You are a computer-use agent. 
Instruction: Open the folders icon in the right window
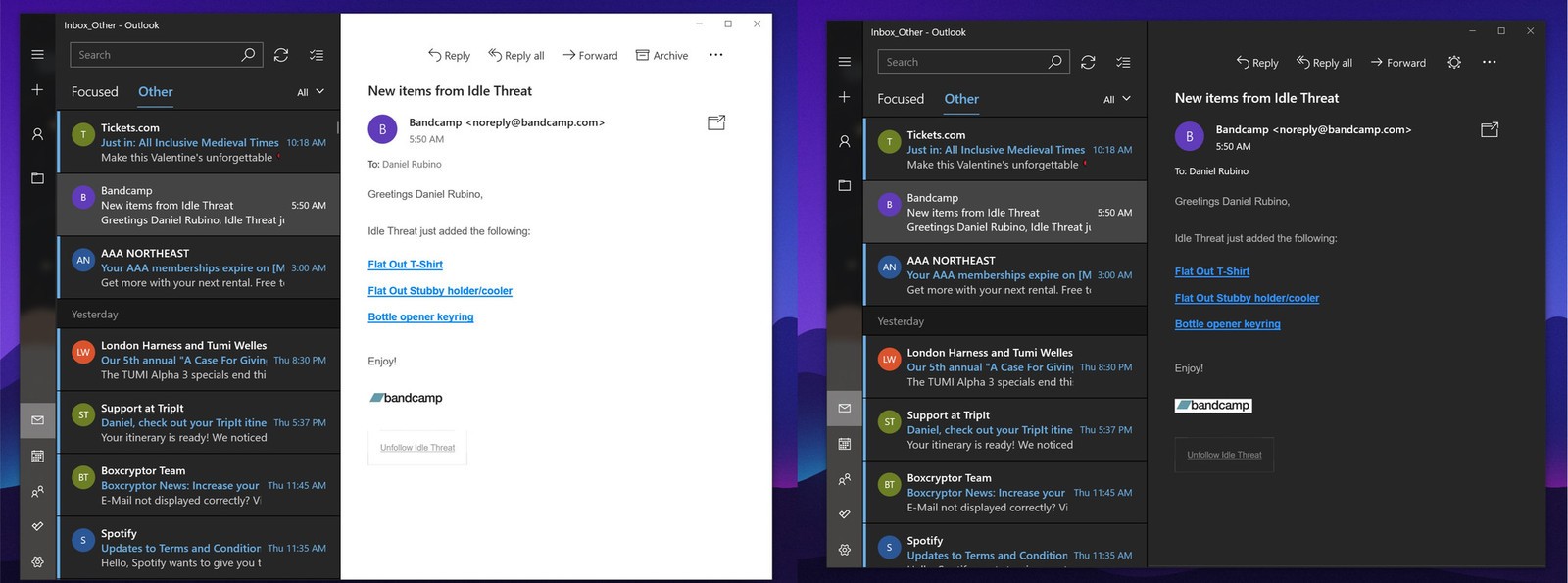pyautogui.click(x=844, y=185)
